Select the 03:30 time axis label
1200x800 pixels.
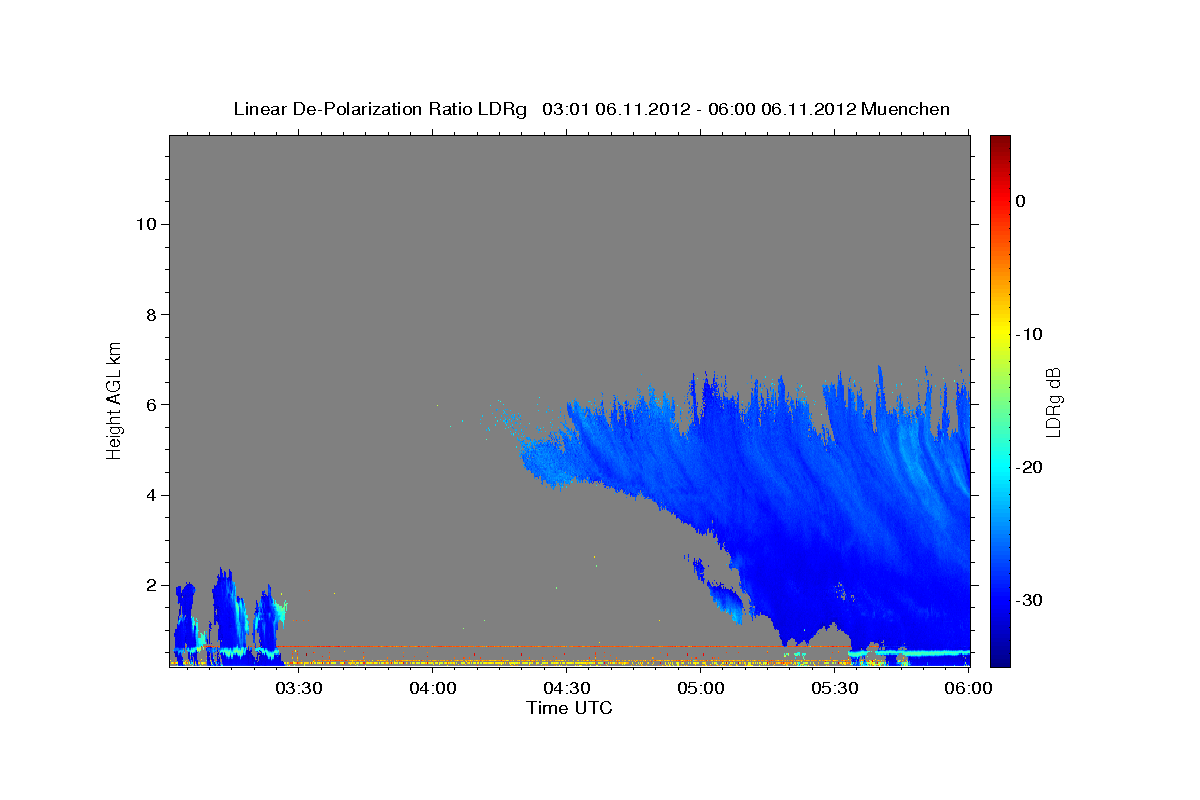point(299,688)
